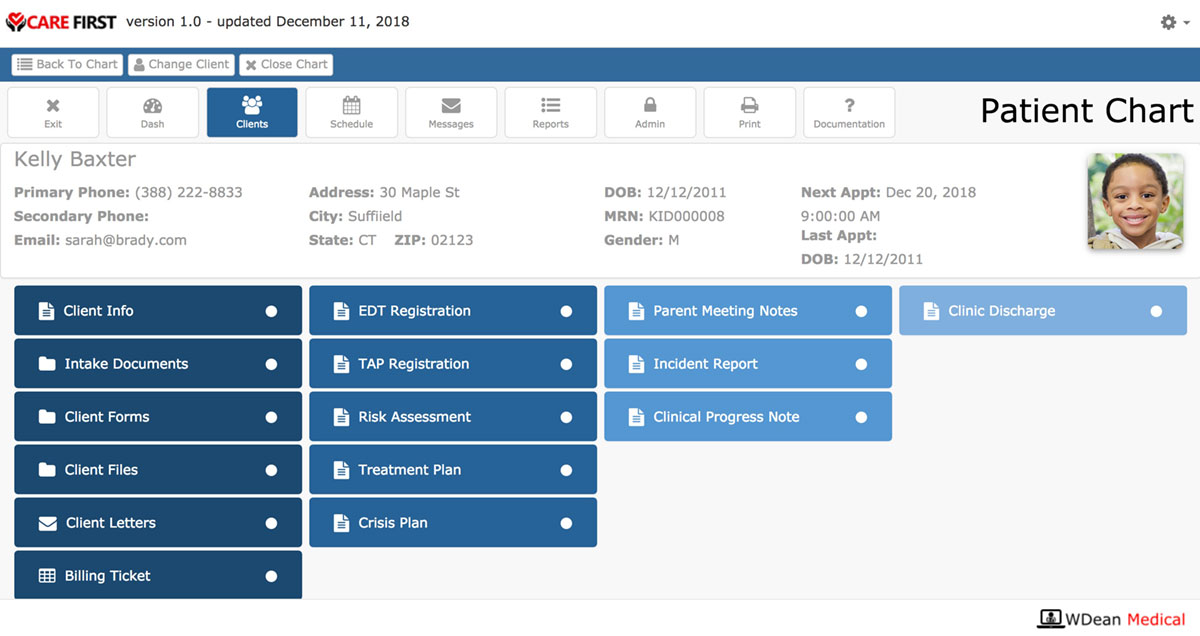Image resolution: width=1200 pixels, height=636 pixels.
Task: Toggle the dot on Crisis Plan
Action: coord(566,523)
